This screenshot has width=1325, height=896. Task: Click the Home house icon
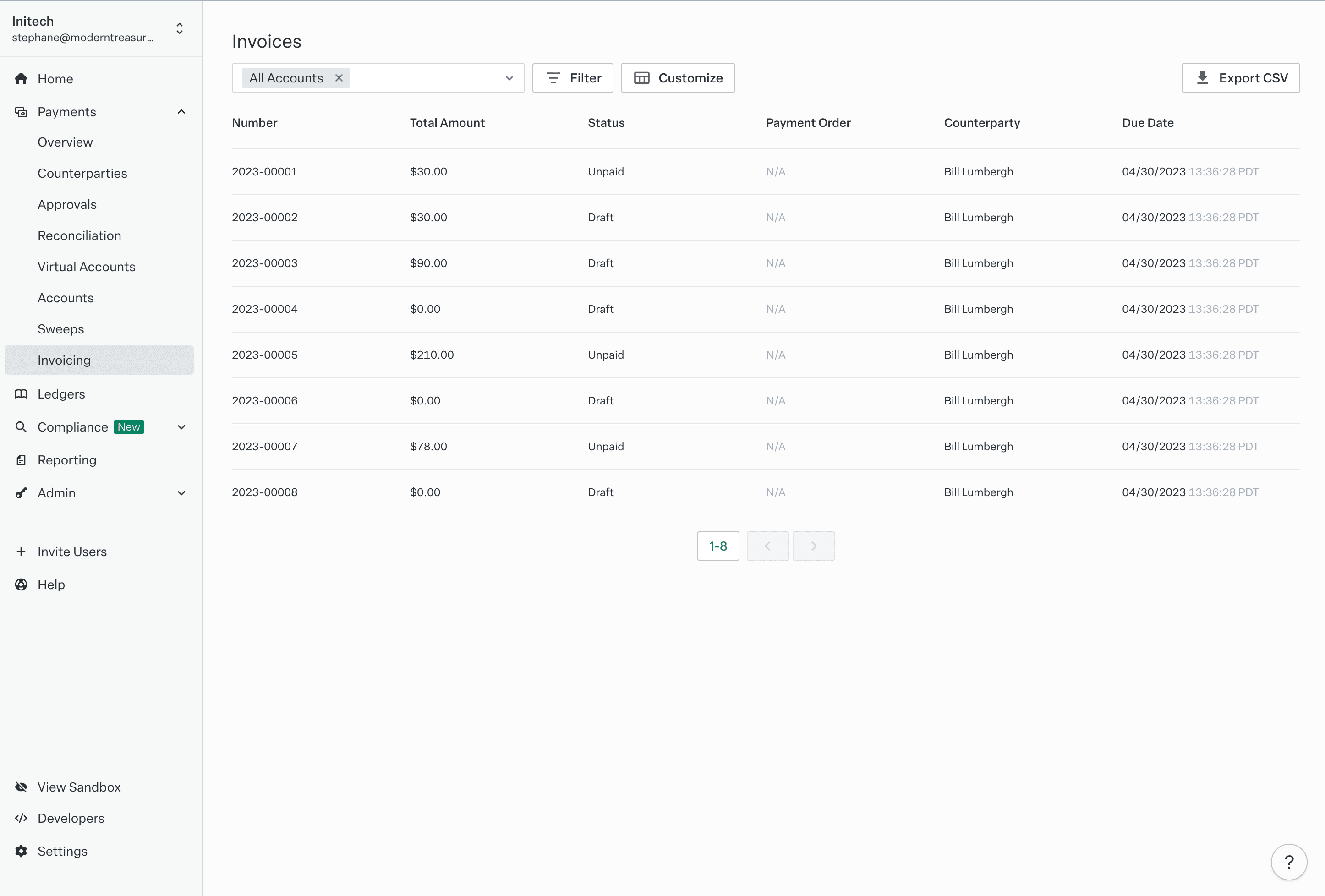21,79
